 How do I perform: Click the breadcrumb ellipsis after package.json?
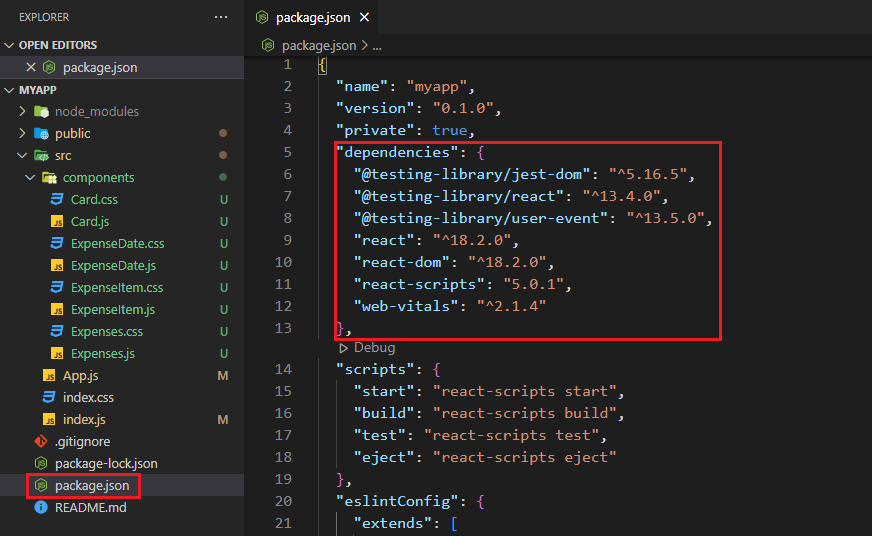(376, 46)
